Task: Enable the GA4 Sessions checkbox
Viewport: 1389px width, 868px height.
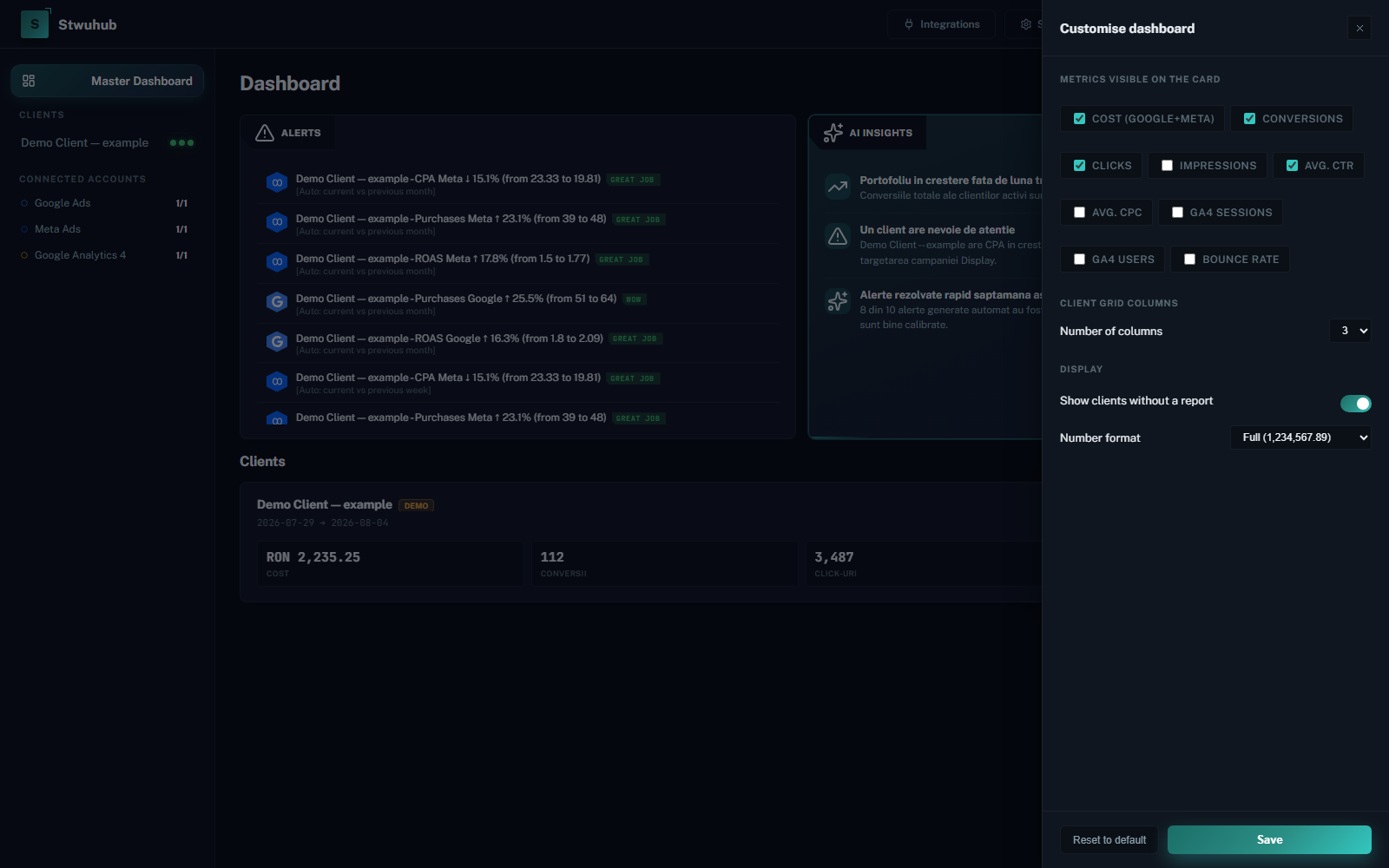Action: pos(1177,213)
